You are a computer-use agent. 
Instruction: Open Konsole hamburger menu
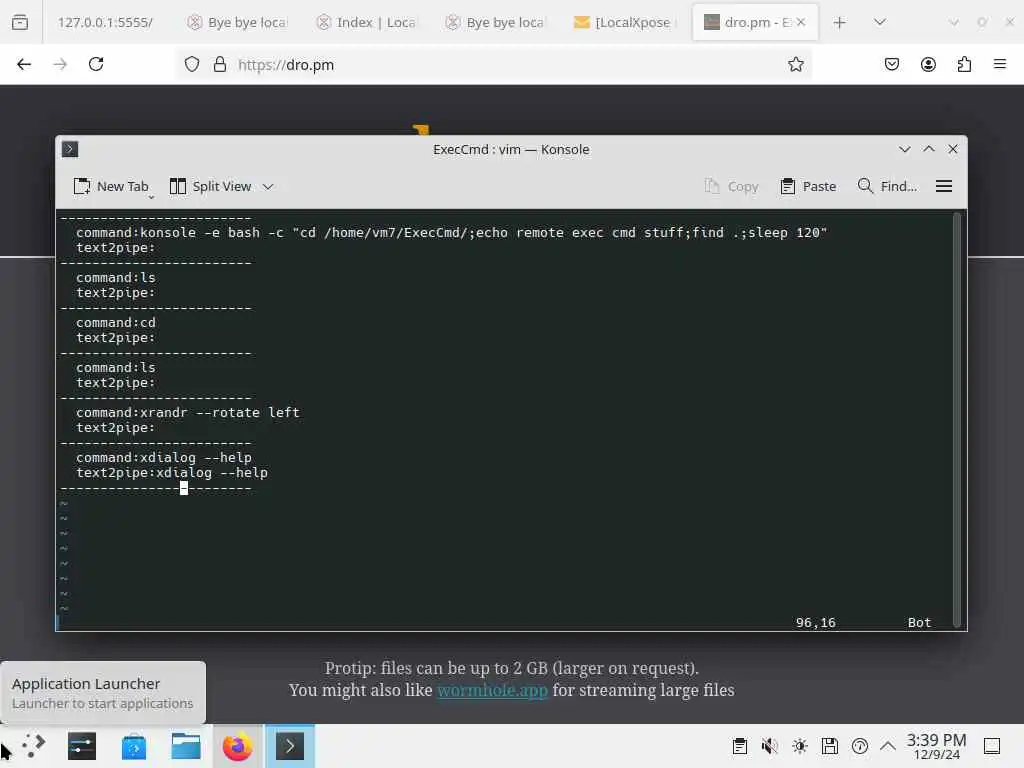click(x=944, y=187)
